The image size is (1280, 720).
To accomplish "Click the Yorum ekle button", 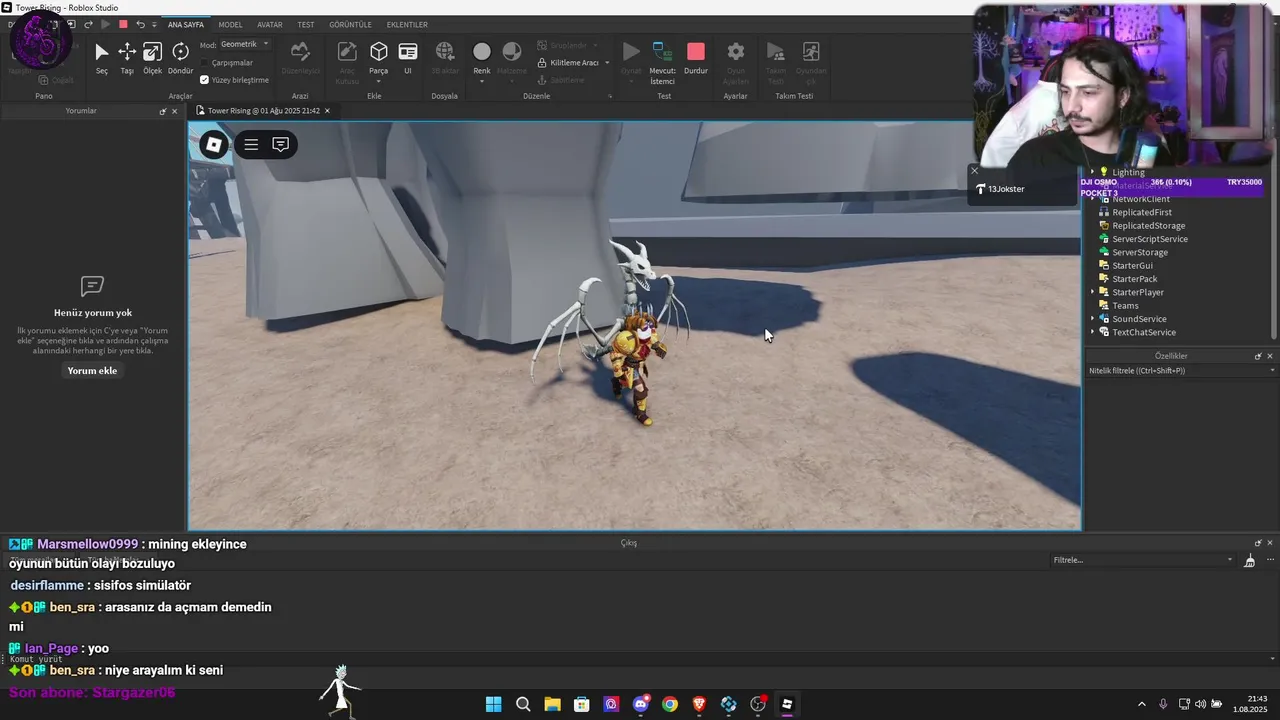I will point(92,371).
